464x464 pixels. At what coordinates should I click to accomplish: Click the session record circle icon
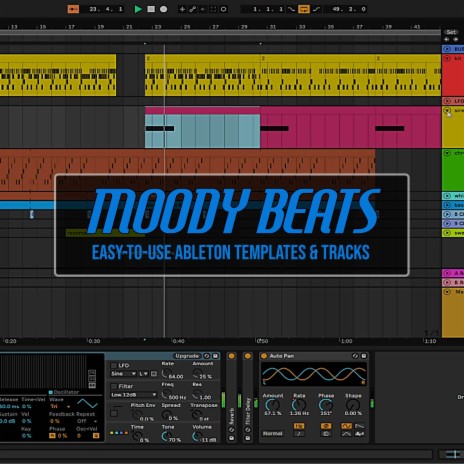(224, 9)
